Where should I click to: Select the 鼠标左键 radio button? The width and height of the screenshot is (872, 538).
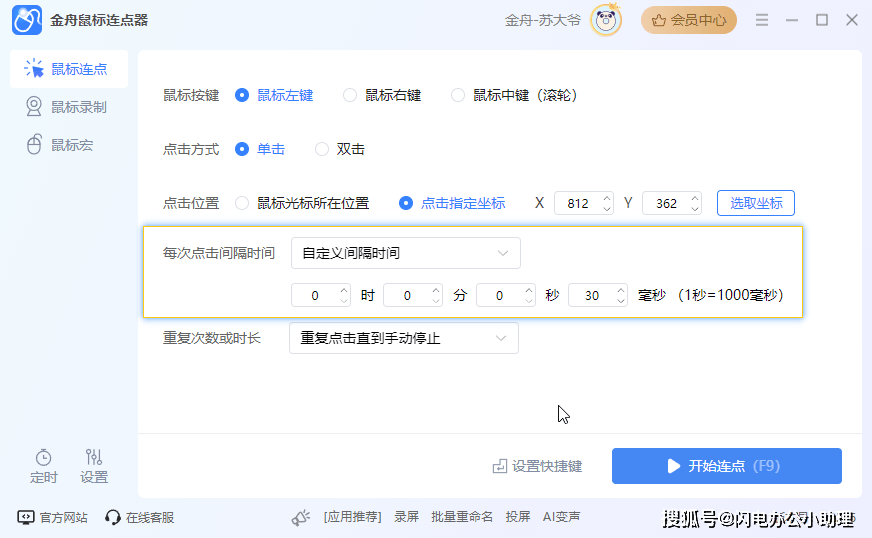tap(242, 96)
